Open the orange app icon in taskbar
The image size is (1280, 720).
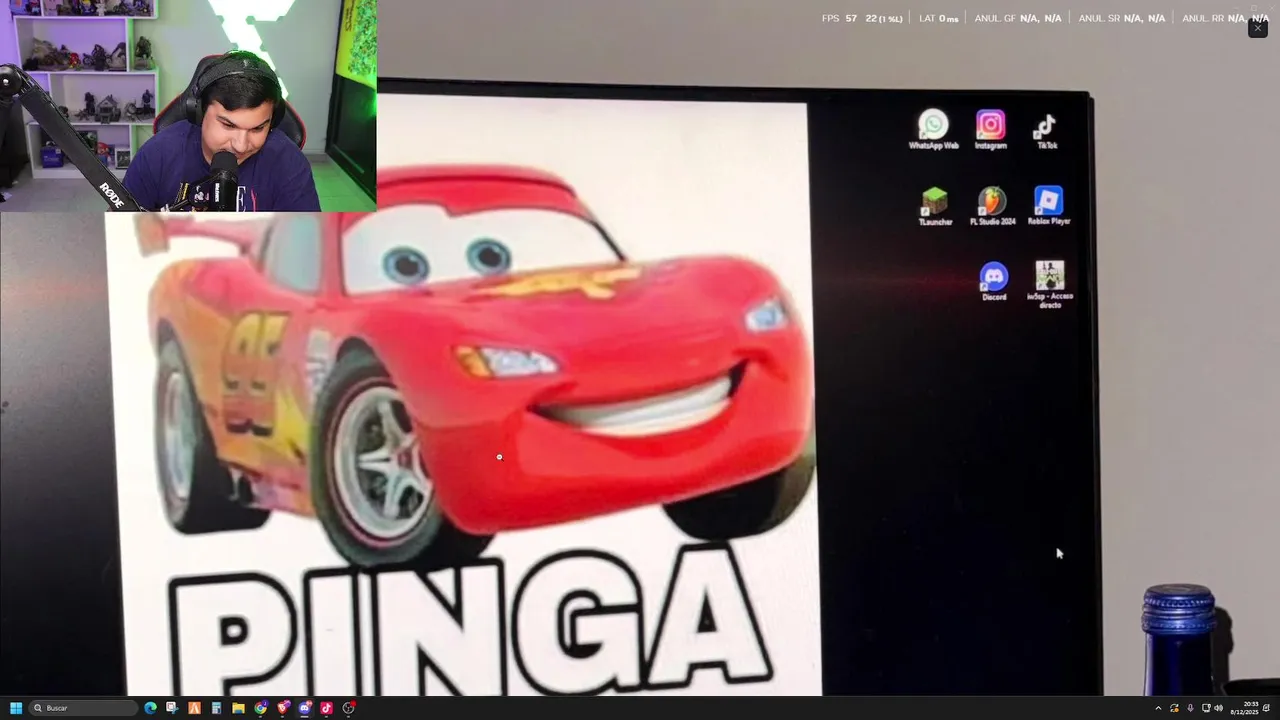pyautogui.click(x=194, y=708)
